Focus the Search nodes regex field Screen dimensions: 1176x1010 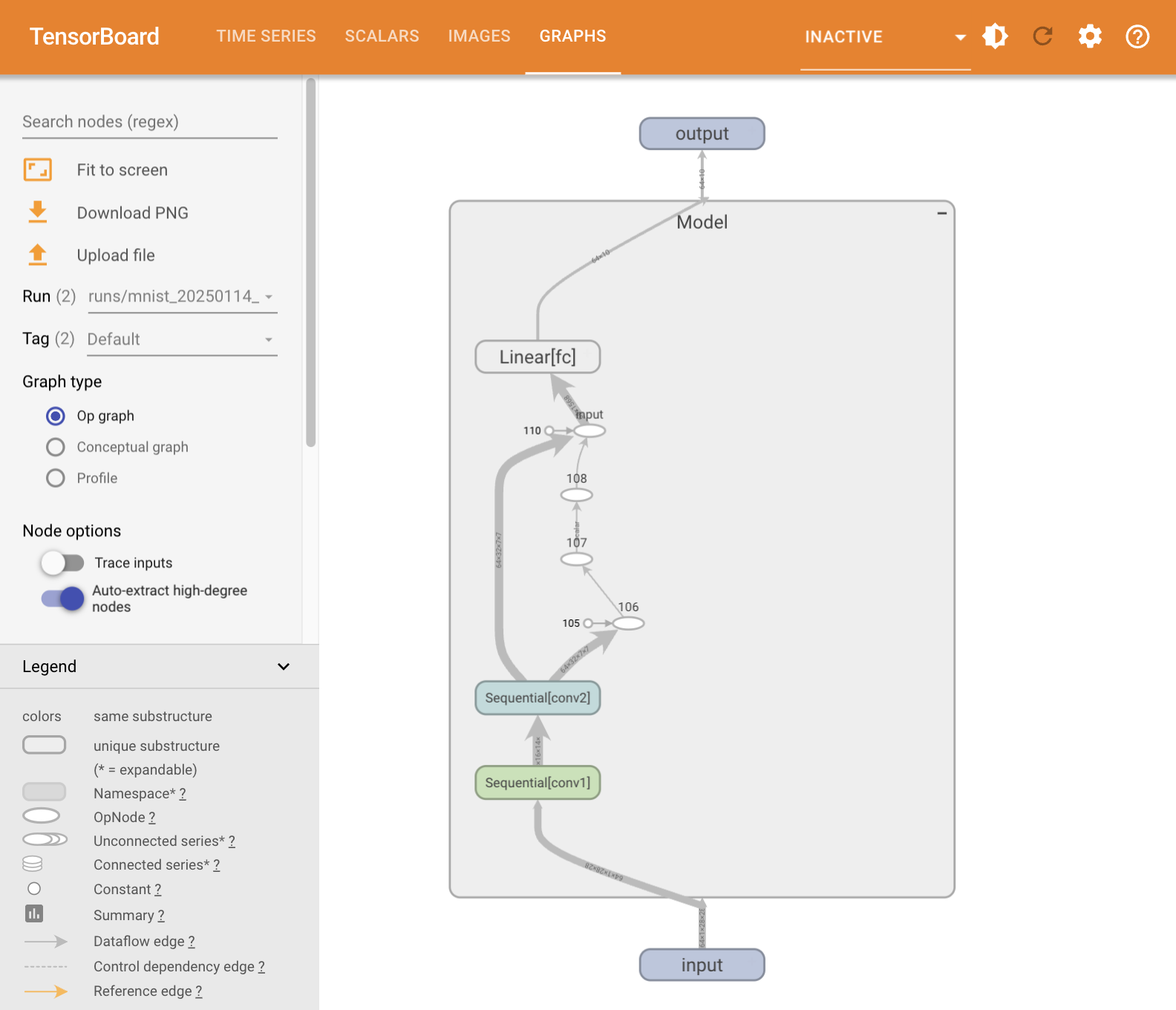(148, 122)
